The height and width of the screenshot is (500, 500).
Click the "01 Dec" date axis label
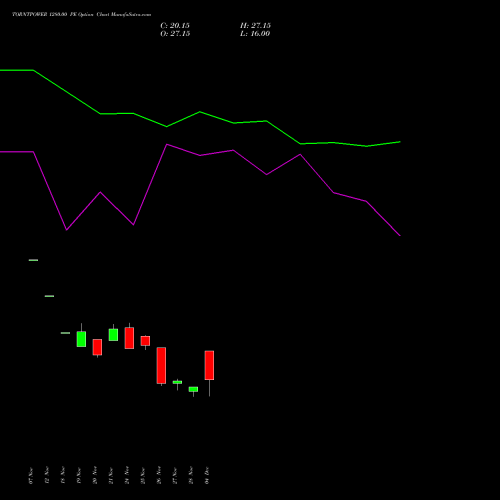pyautogui.click(x=207, y=475)
